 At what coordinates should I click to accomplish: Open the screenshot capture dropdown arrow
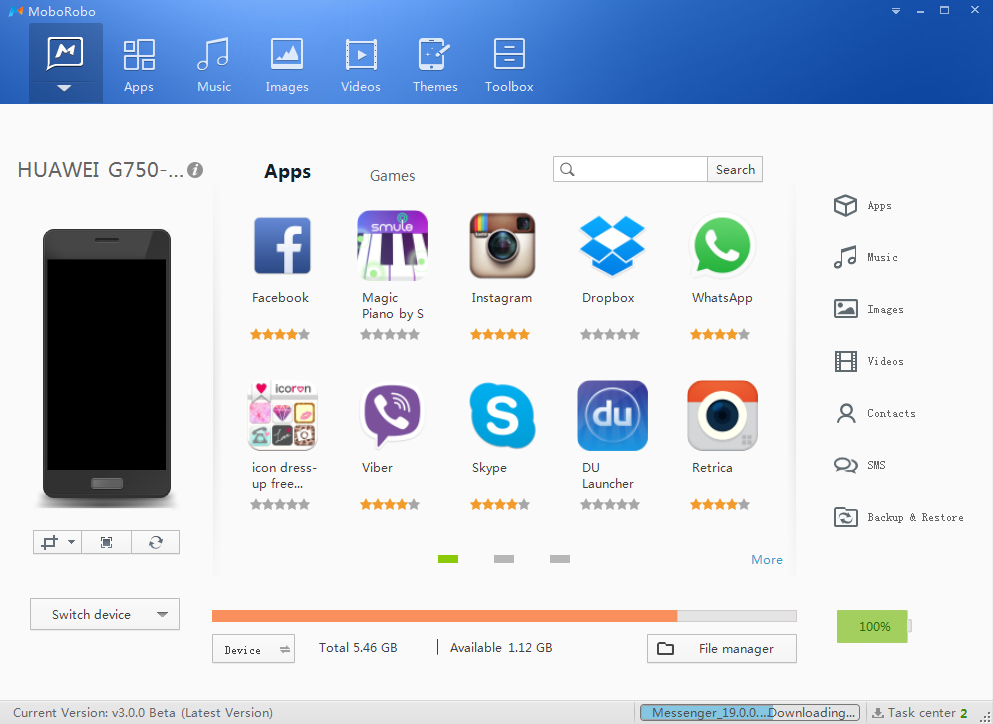(71, 542)
